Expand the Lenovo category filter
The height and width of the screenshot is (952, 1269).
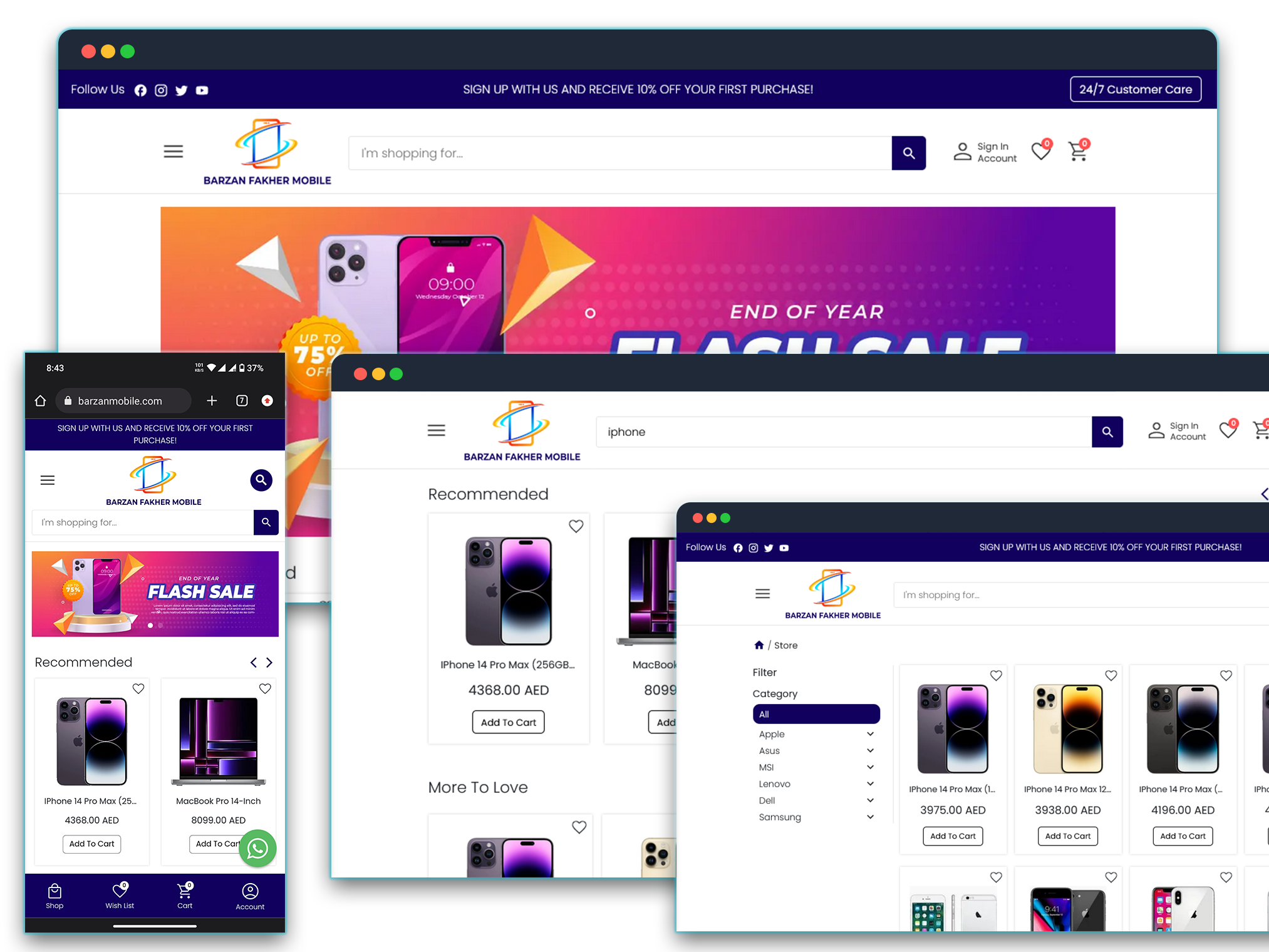point(870,784)
